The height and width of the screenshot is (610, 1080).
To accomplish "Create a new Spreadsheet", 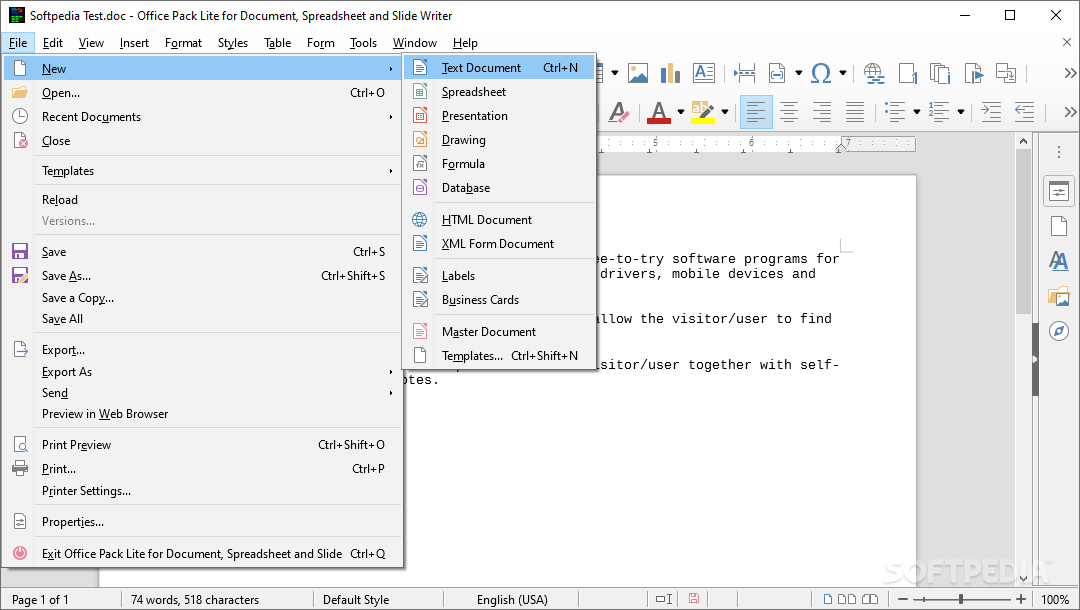I will [499, 92].
